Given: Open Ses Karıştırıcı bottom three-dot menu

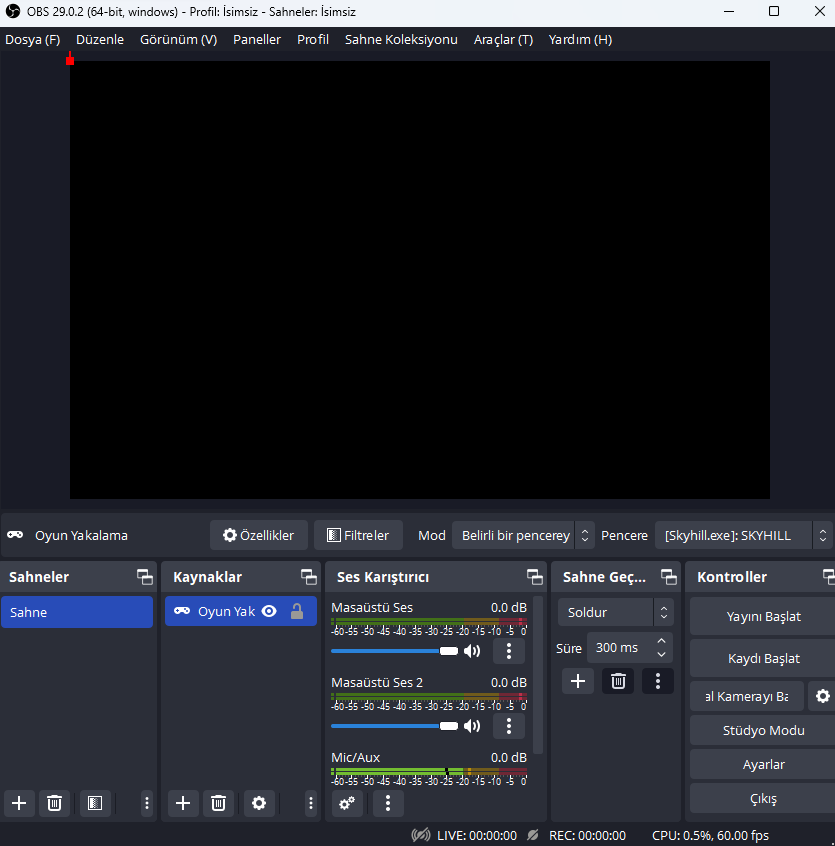Looking at the screenshot, I should [x=387, y=803].
